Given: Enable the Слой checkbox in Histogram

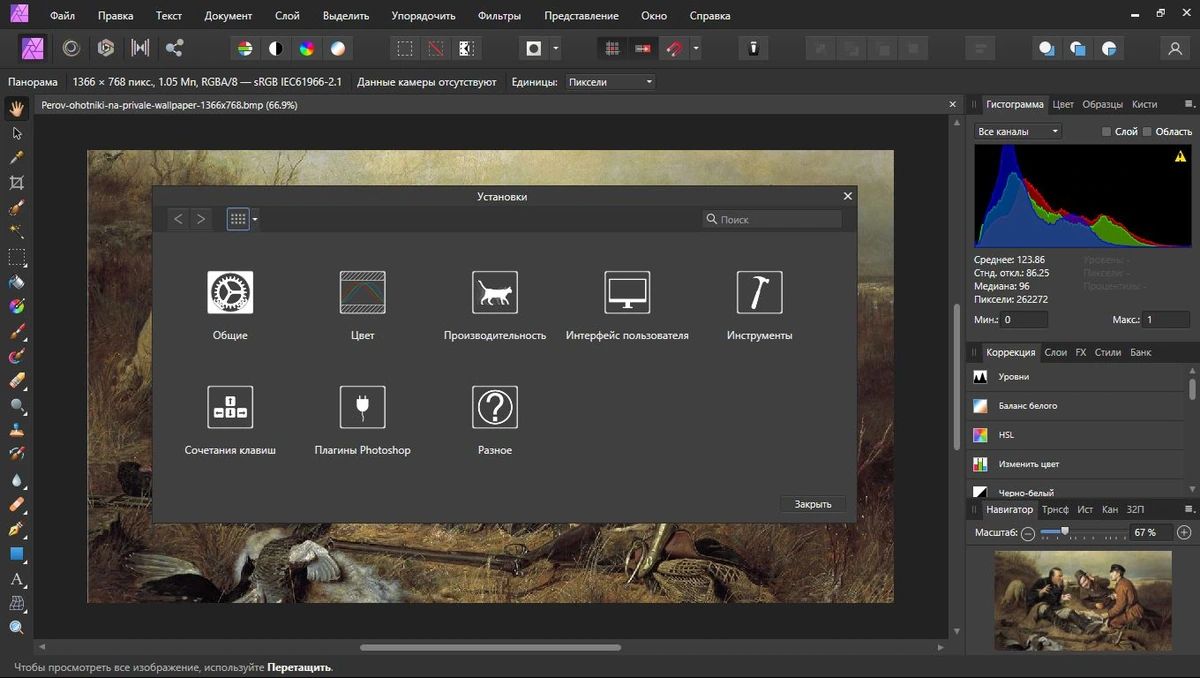Looking at the screenshot, I should [x=1106, y=132].
